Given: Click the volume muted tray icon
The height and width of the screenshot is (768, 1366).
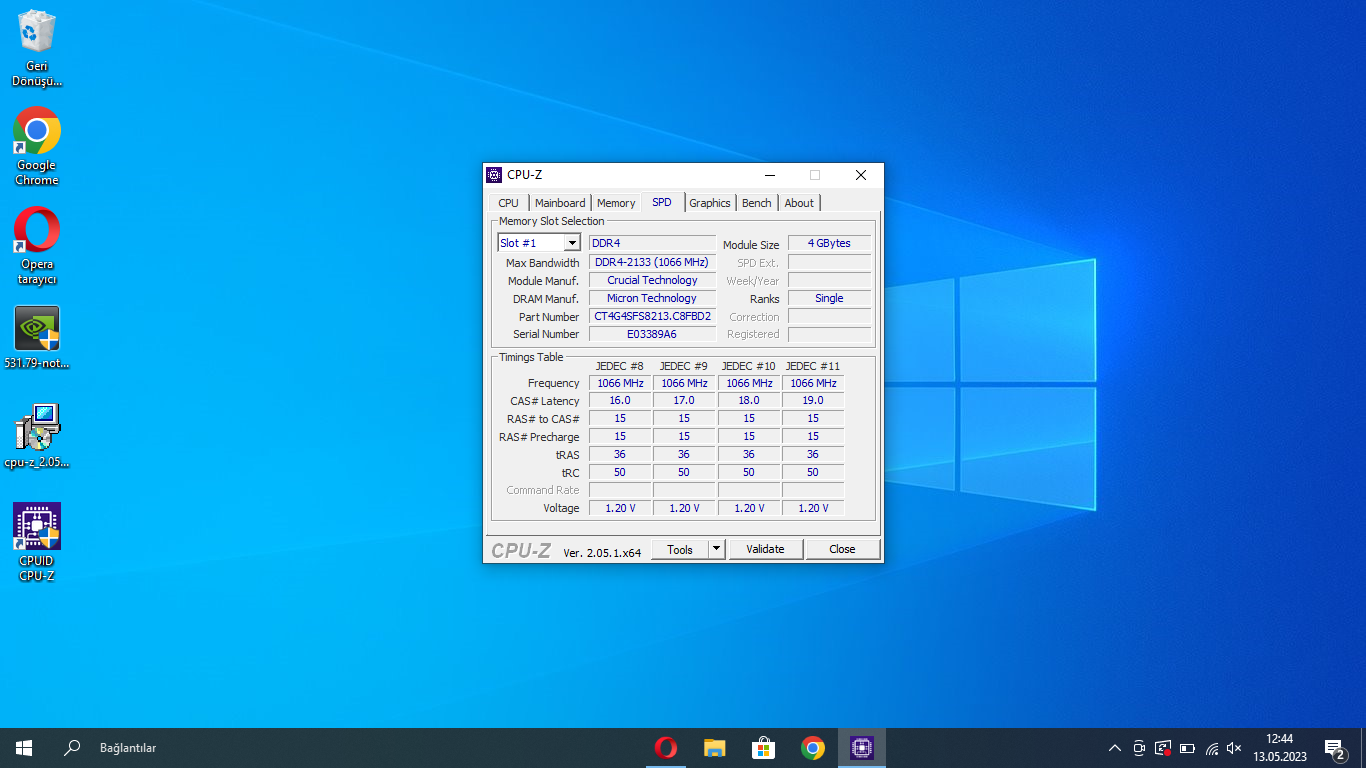Looking at the screenshot, I should pos(1234,748).
